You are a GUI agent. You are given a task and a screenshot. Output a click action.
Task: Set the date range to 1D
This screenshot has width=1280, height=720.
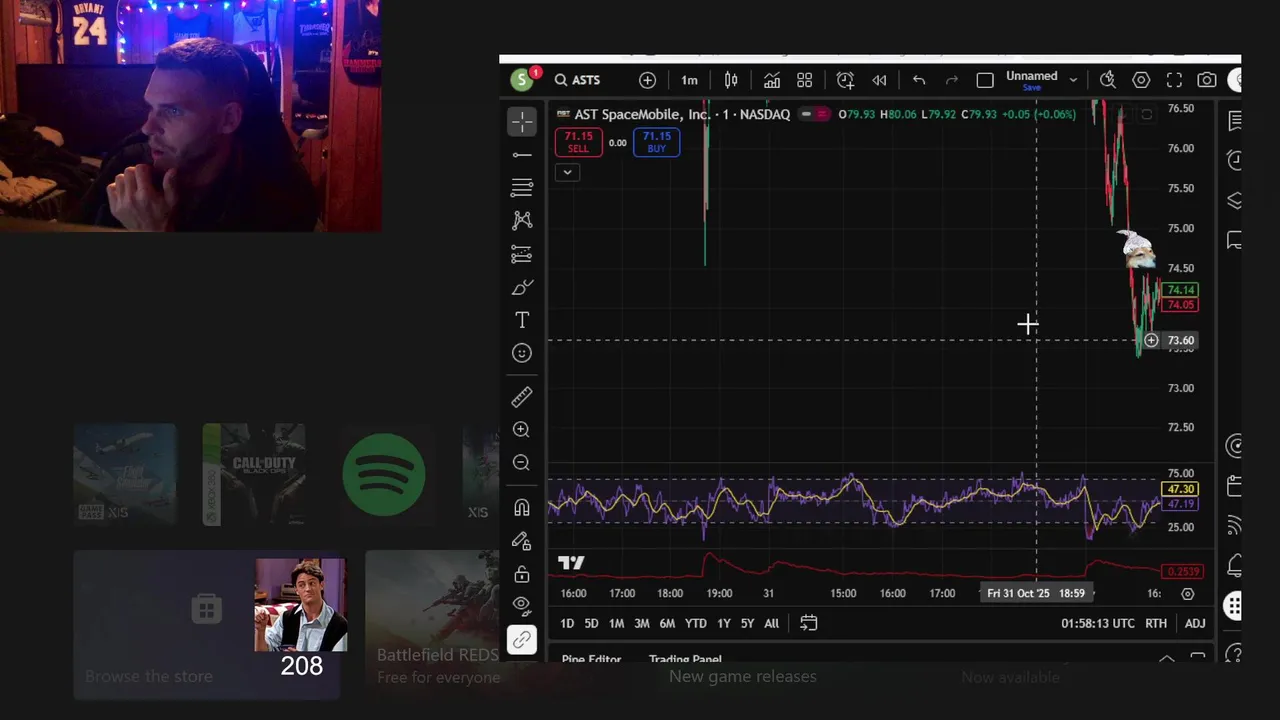(567, 623)
